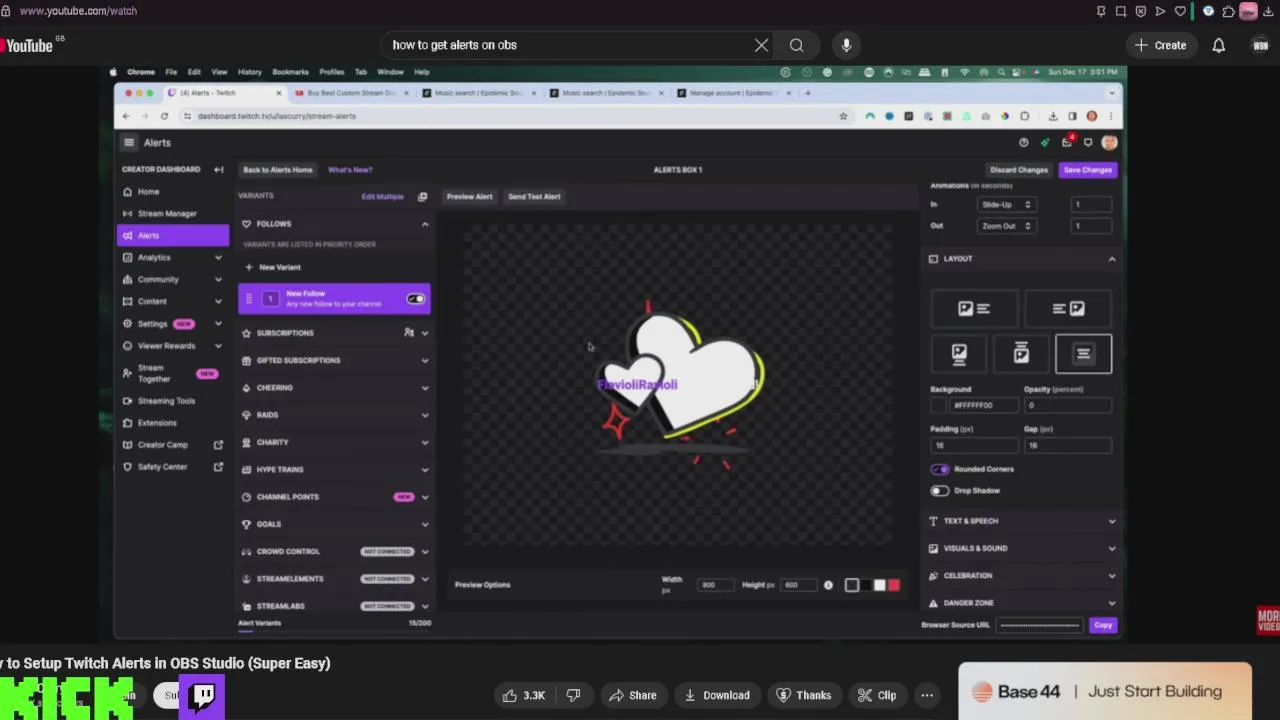Expand Analytics submenu in sidebar
This screenshot has width=1280, height=720.
218,257
